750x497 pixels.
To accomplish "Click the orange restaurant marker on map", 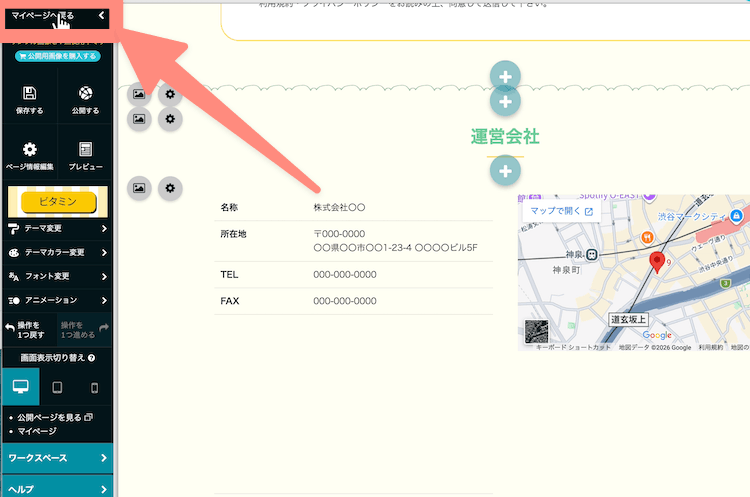I will 647,237.
